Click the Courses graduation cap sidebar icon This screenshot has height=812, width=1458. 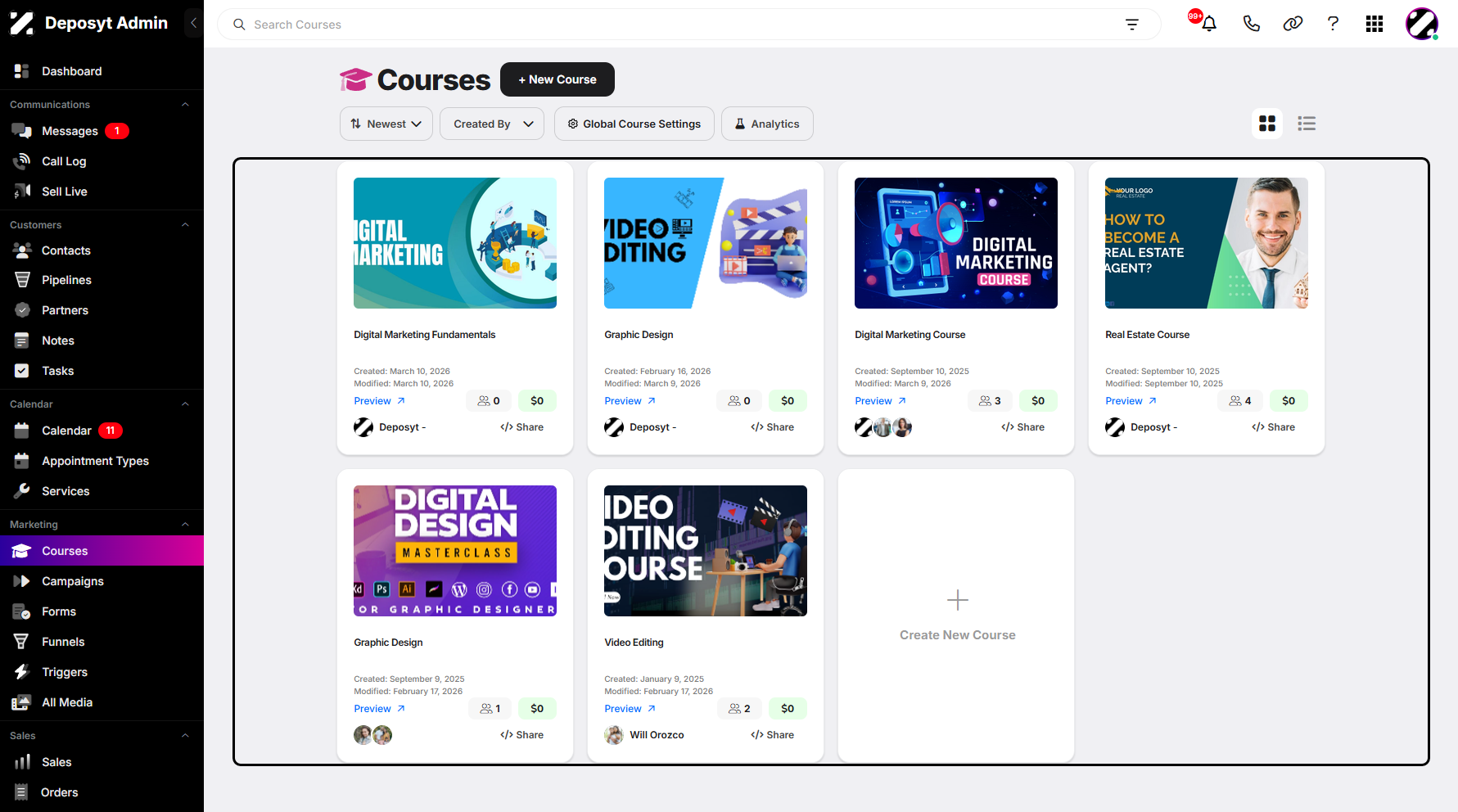pyautogui.click(x=22, y=551)
